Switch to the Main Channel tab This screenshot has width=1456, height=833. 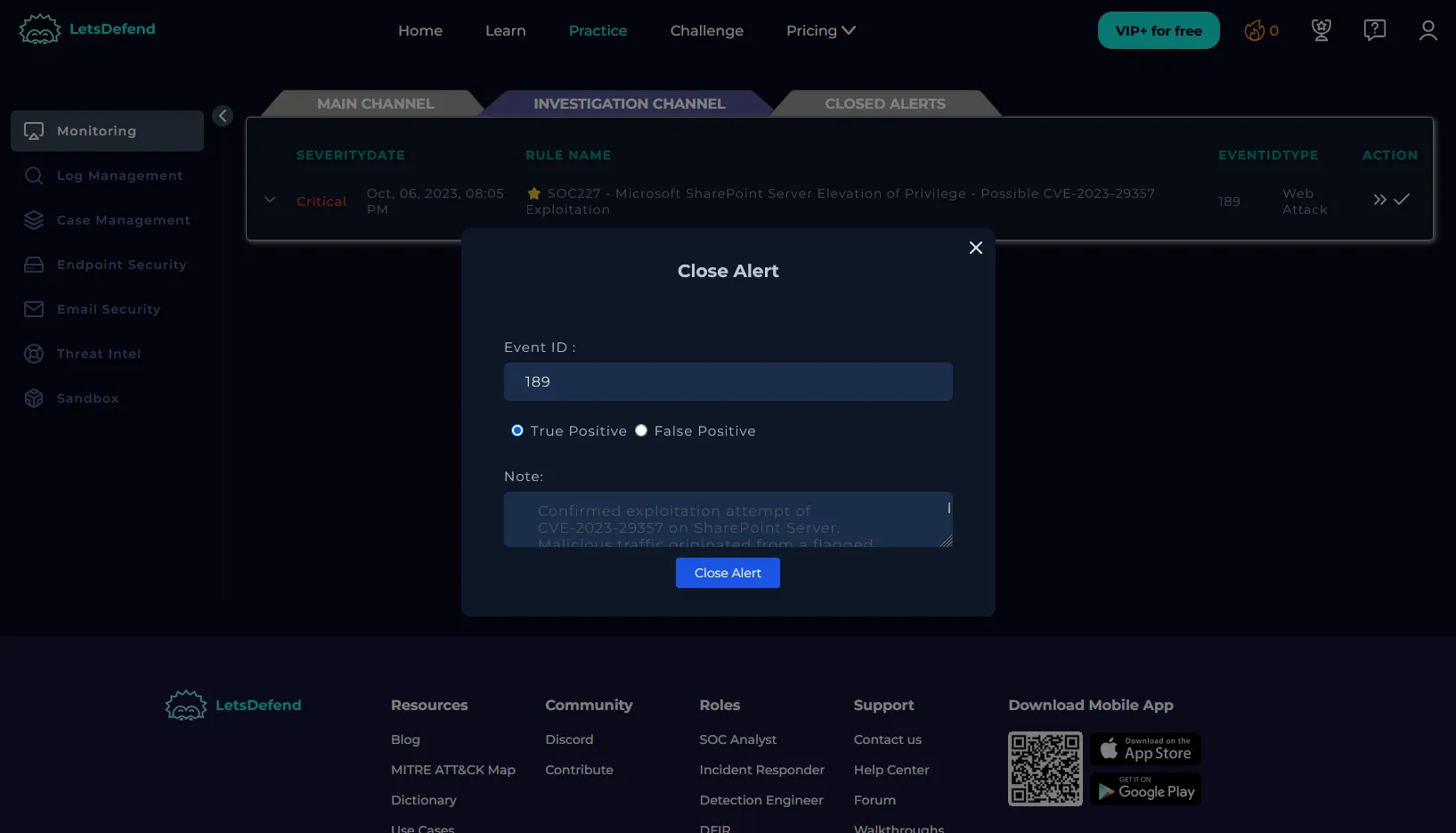375,103
